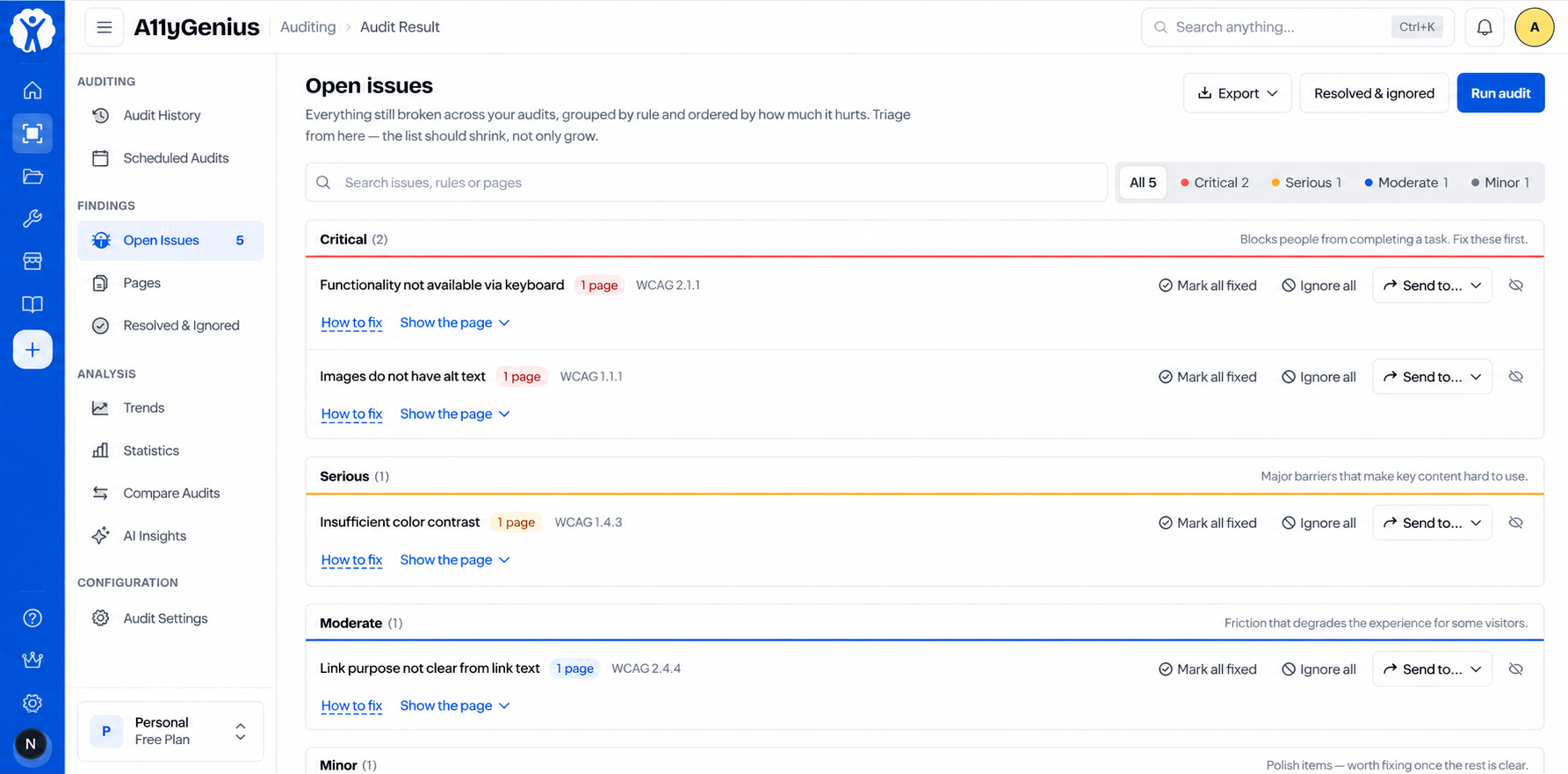
Task: Click the crown upgrade icon
Action: tap(33, 660)
